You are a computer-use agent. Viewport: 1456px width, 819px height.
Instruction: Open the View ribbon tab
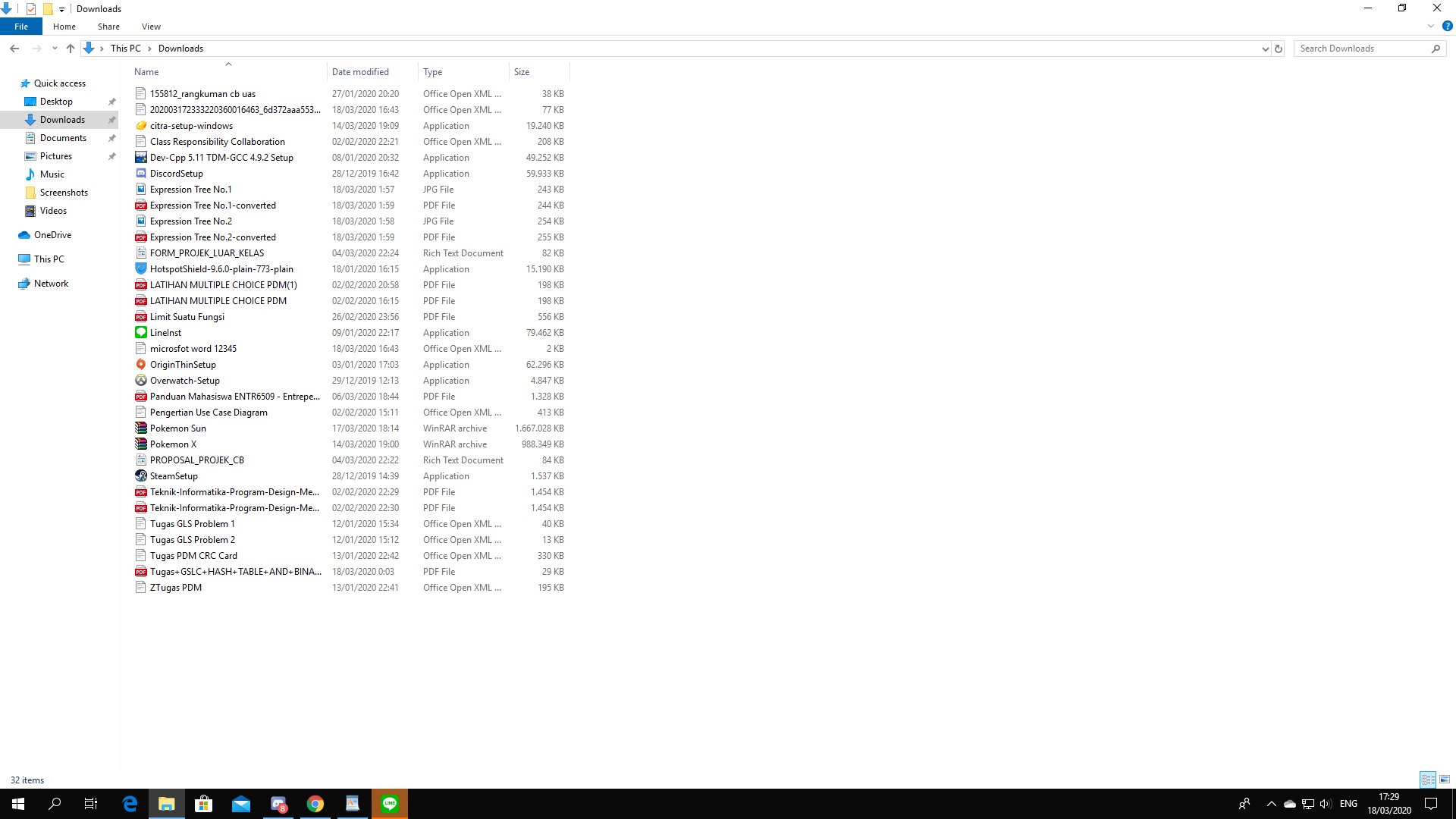pos(151,27)
